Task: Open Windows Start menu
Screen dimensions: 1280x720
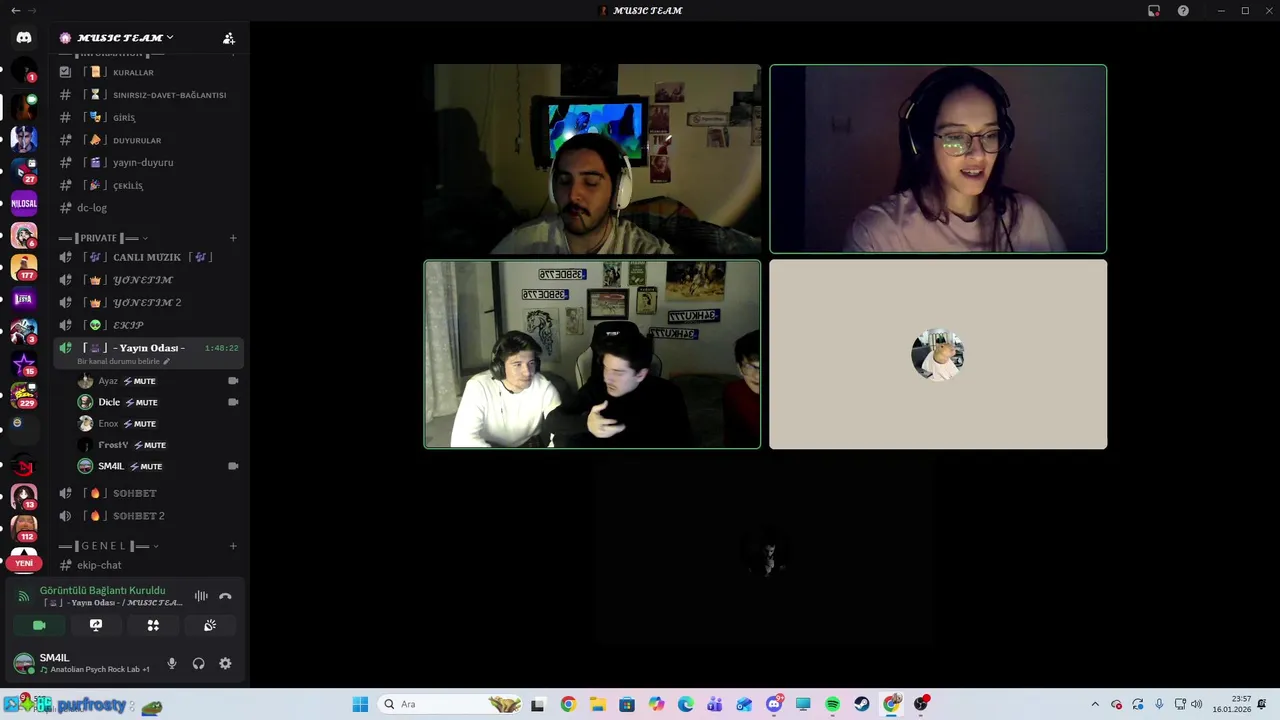Action: pos(360,704)
